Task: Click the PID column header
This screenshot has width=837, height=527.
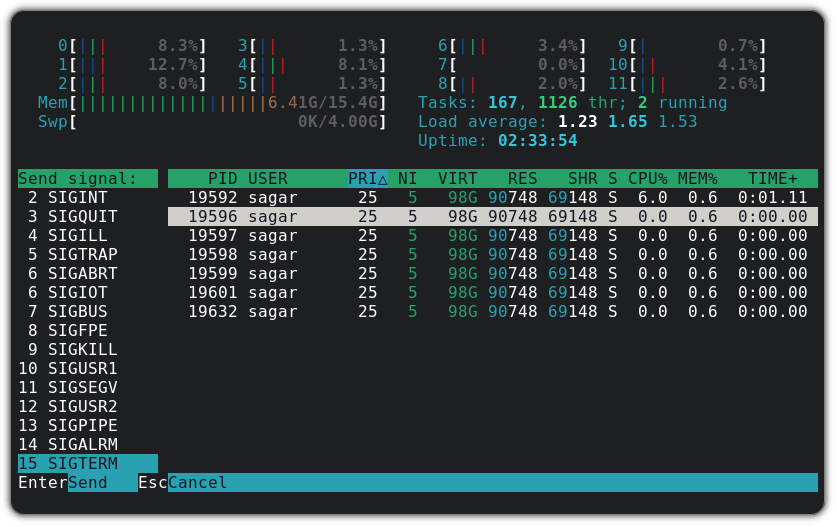Action: pyautogui.click(x=222, y=179)
